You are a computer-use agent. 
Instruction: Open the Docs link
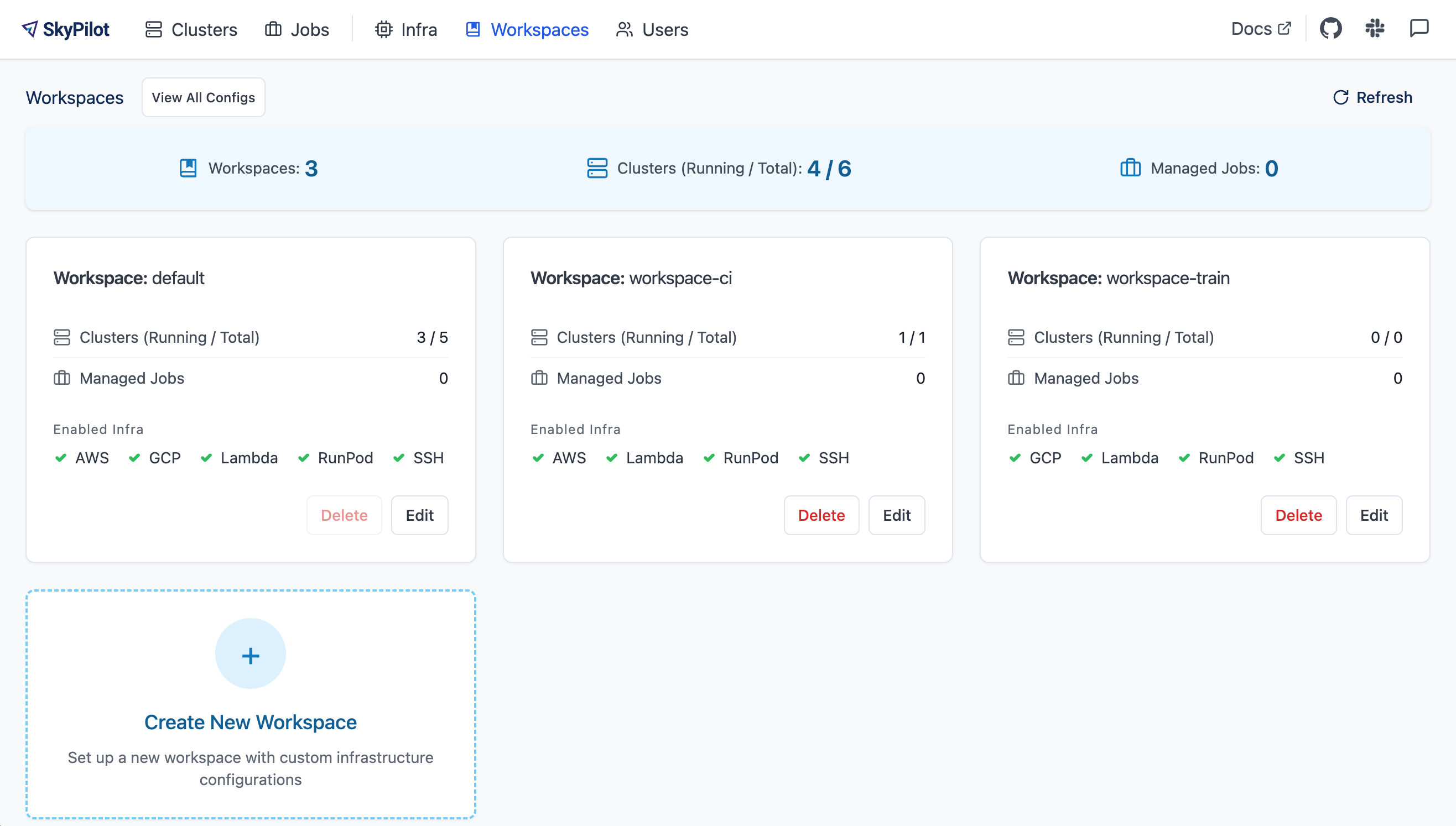pos(1261,28)
